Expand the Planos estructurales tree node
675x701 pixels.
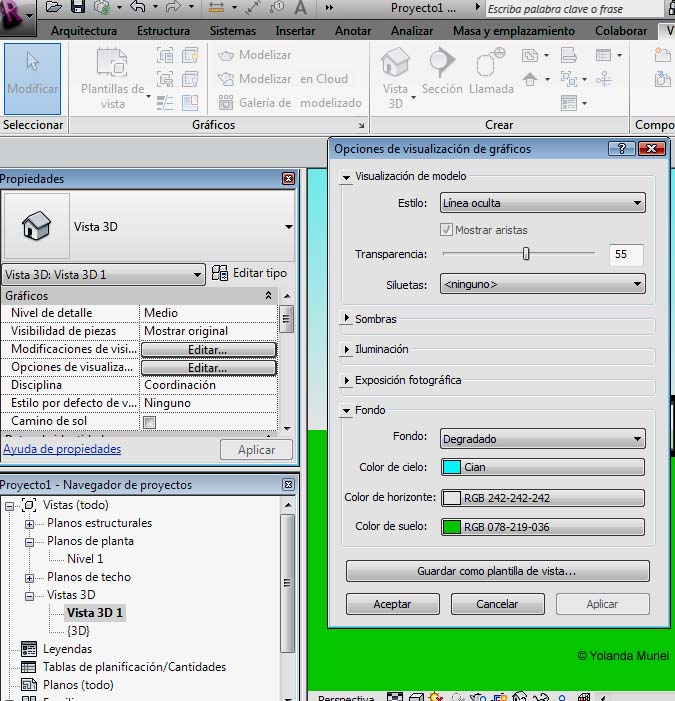[30, 523]
